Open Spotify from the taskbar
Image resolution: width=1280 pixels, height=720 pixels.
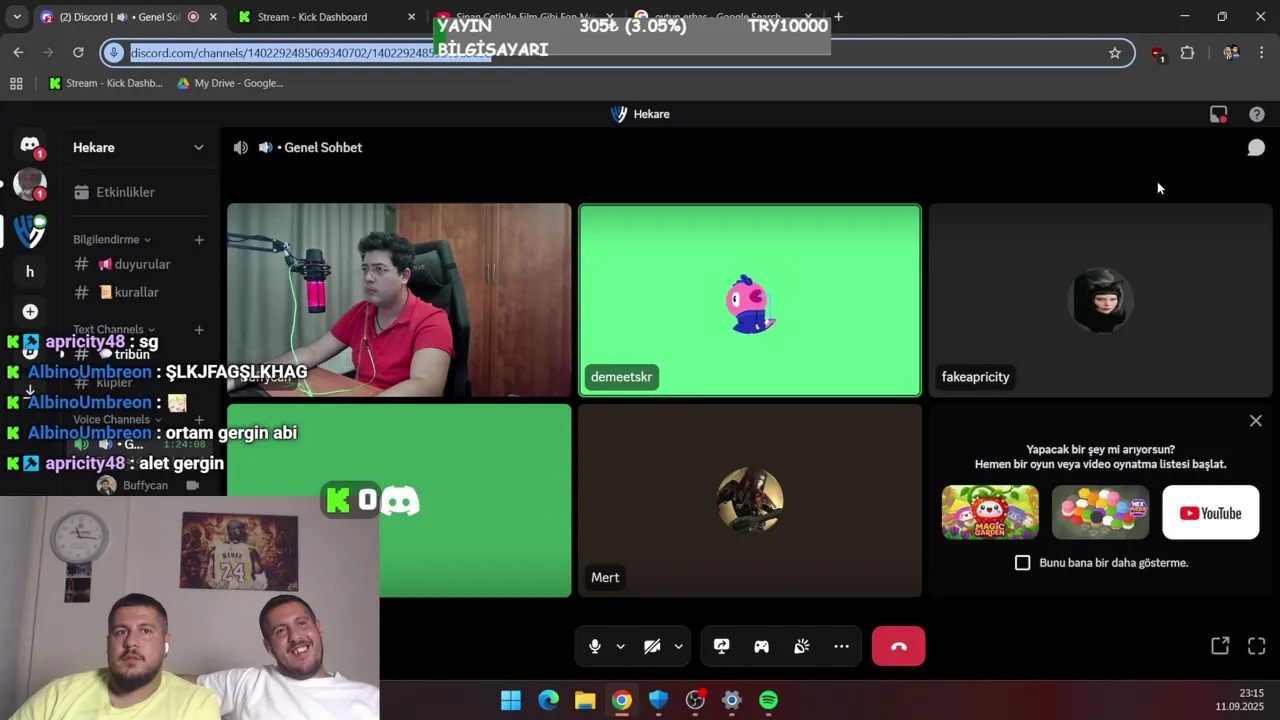tap(768, 700)
